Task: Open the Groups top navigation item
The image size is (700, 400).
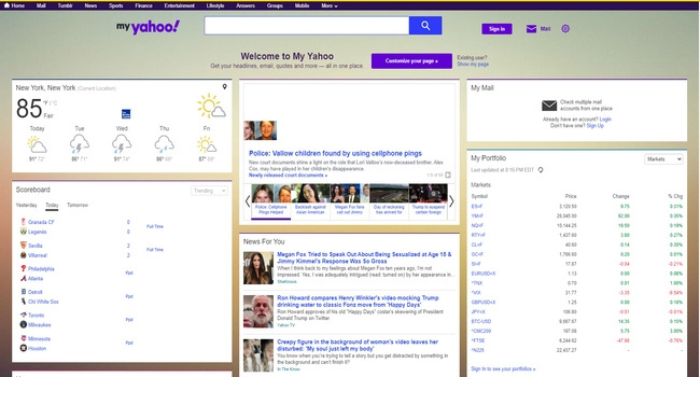Action: click(275, 6)
